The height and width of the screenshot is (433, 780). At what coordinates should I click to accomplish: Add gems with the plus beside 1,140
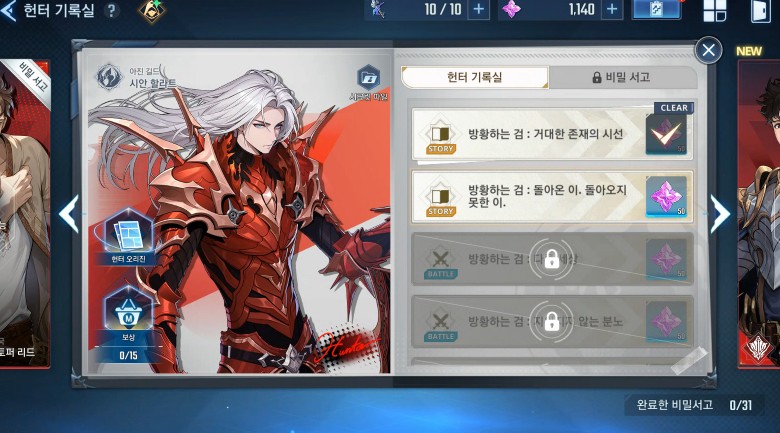tap(612, 9)
